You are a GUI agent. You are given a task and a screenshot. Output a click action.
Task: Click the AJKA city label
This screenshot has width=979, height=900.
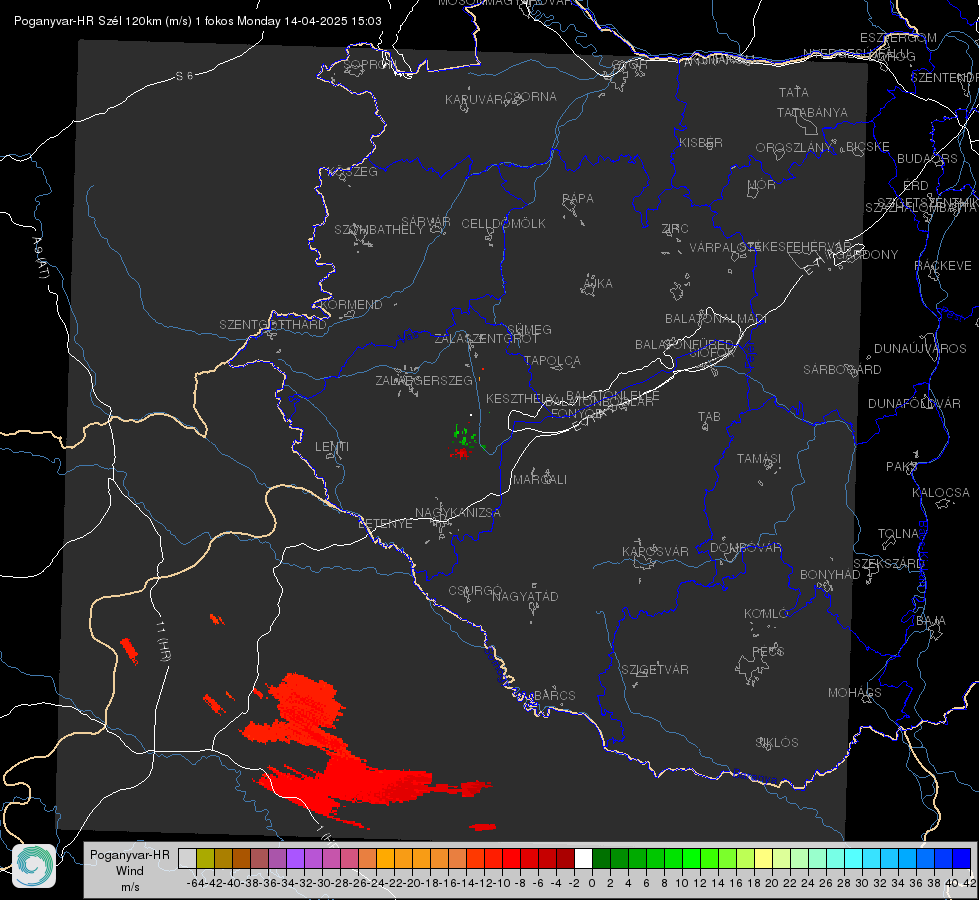point(597,284)
